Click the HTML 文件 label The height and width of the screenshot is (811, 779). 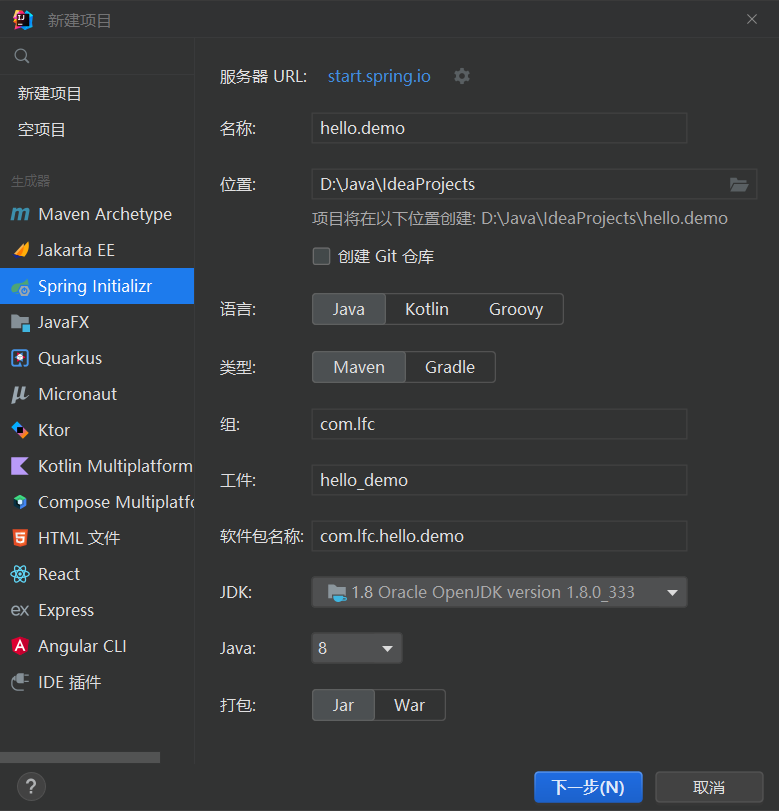(x=79, y=538)
